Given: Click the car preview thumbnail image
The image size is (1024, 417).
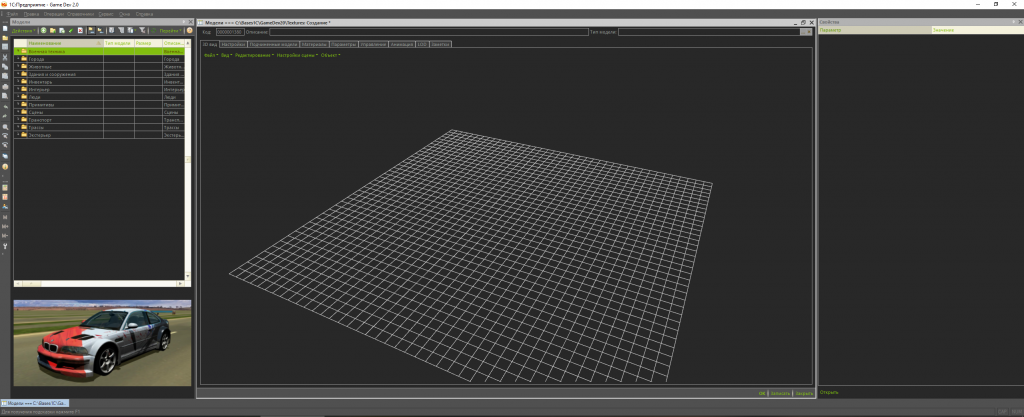Looking at the screenshot, I should (x=102, y=343).
